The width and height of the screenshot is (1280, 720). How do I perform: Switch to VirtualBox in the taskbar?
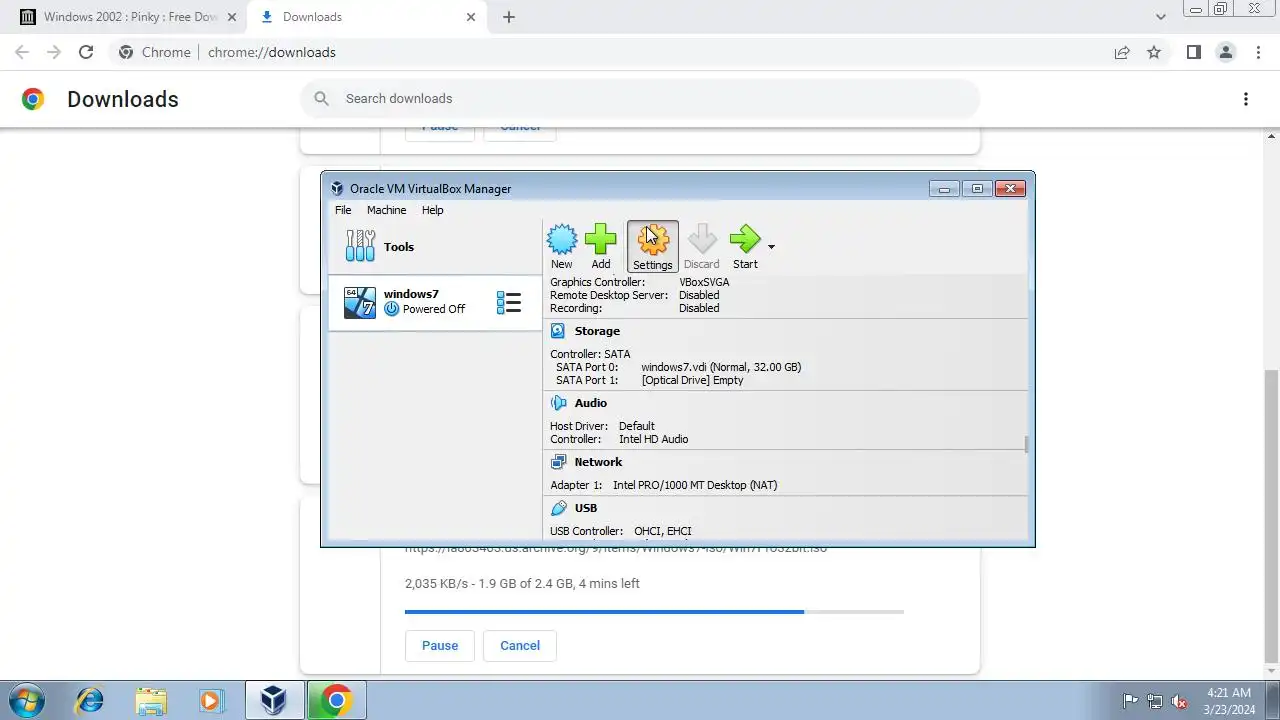point(273,700)
